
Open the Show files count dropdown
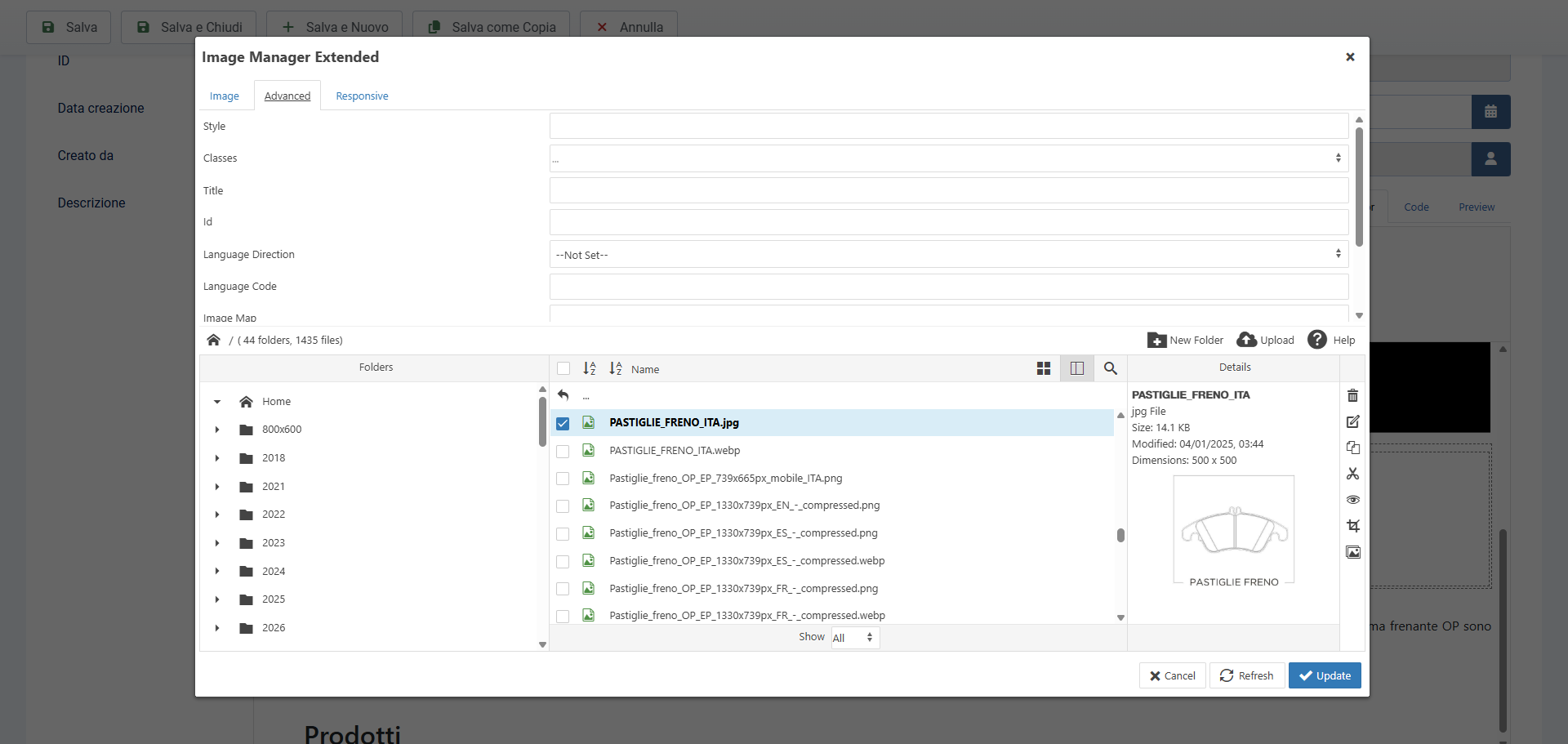854,638
